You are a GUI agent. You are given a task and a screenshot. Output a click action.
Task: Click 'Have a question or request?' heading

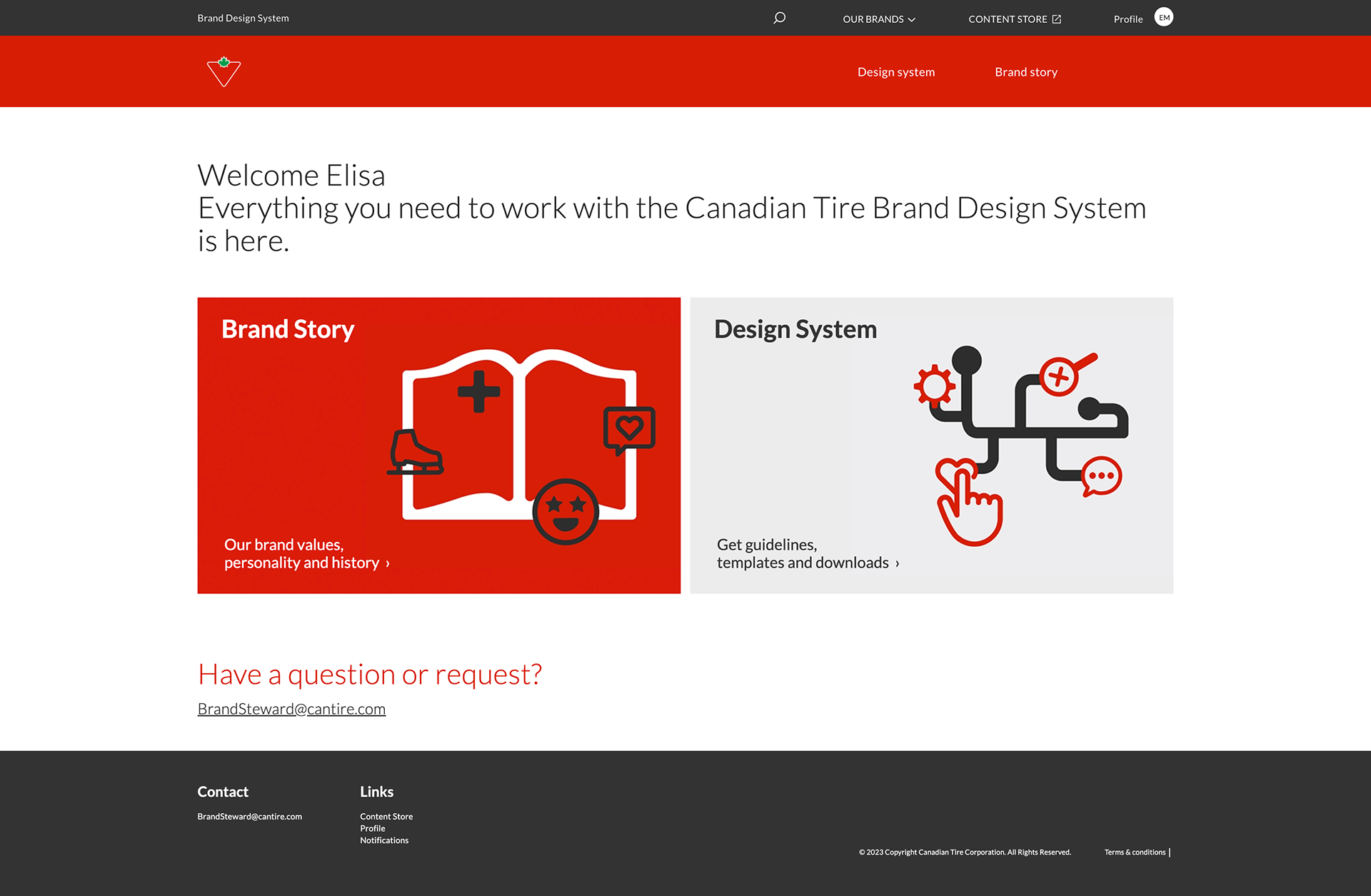370,674
